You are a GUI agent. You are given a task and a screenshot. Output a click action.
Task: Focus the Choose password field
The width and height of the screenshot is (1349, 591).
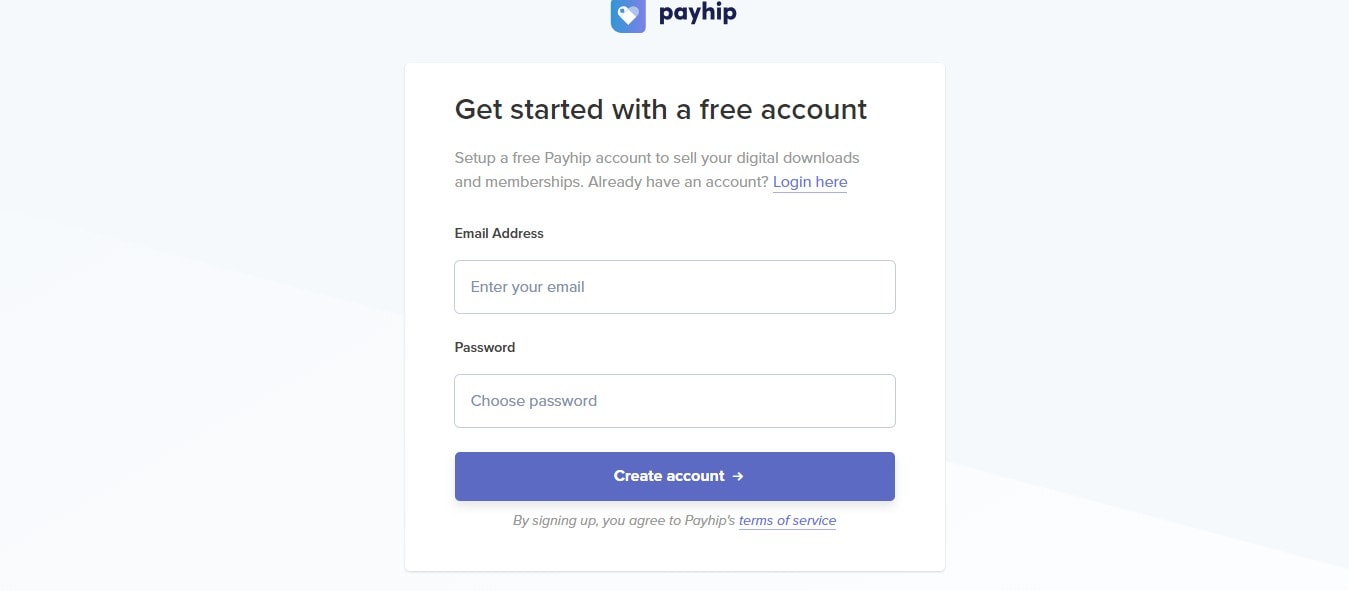point(675,401)
